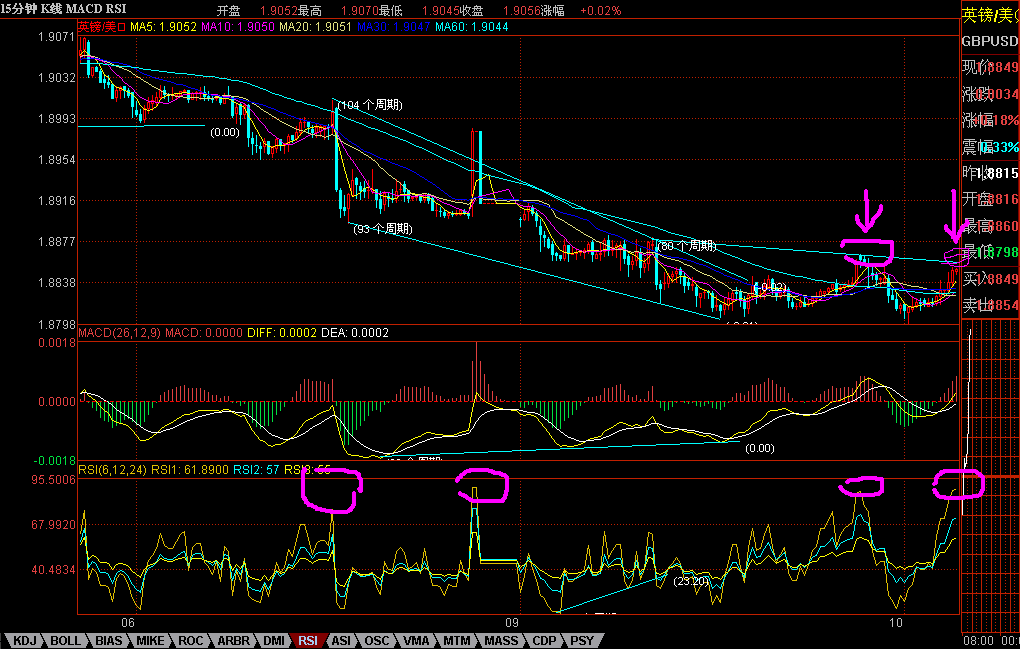Open the MASS indicator tab
The height and width of the screenshot is (649, 1020).
tap(502, 640)
